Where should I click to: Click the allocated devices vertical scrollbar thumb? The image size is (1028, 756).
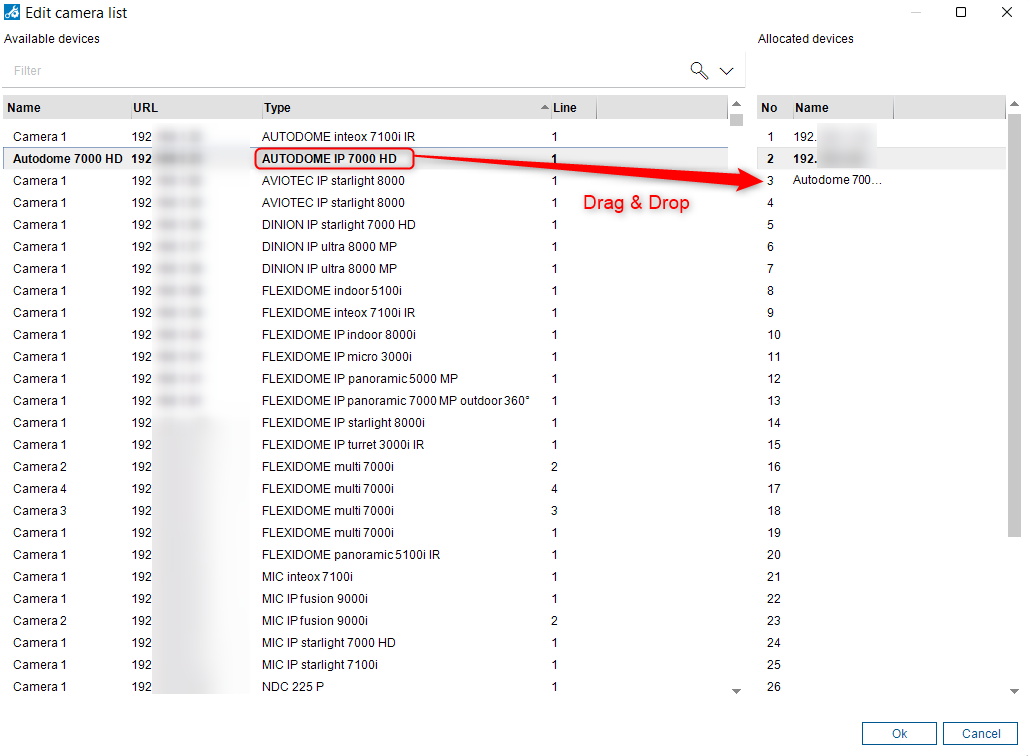tap(1014, 325)
